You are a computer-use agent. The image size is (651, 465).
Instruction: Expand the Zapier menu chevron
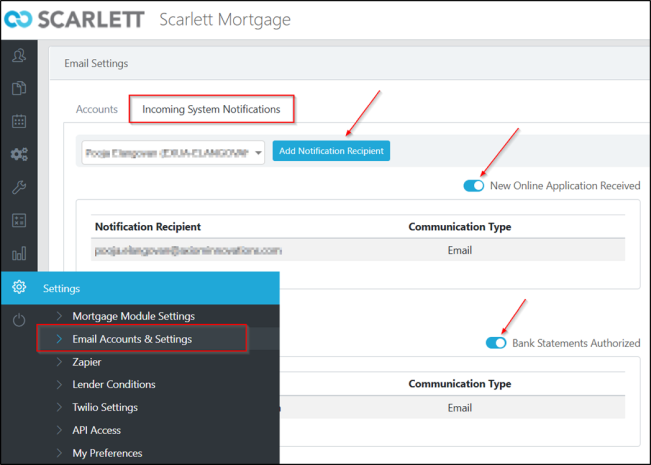59,362
